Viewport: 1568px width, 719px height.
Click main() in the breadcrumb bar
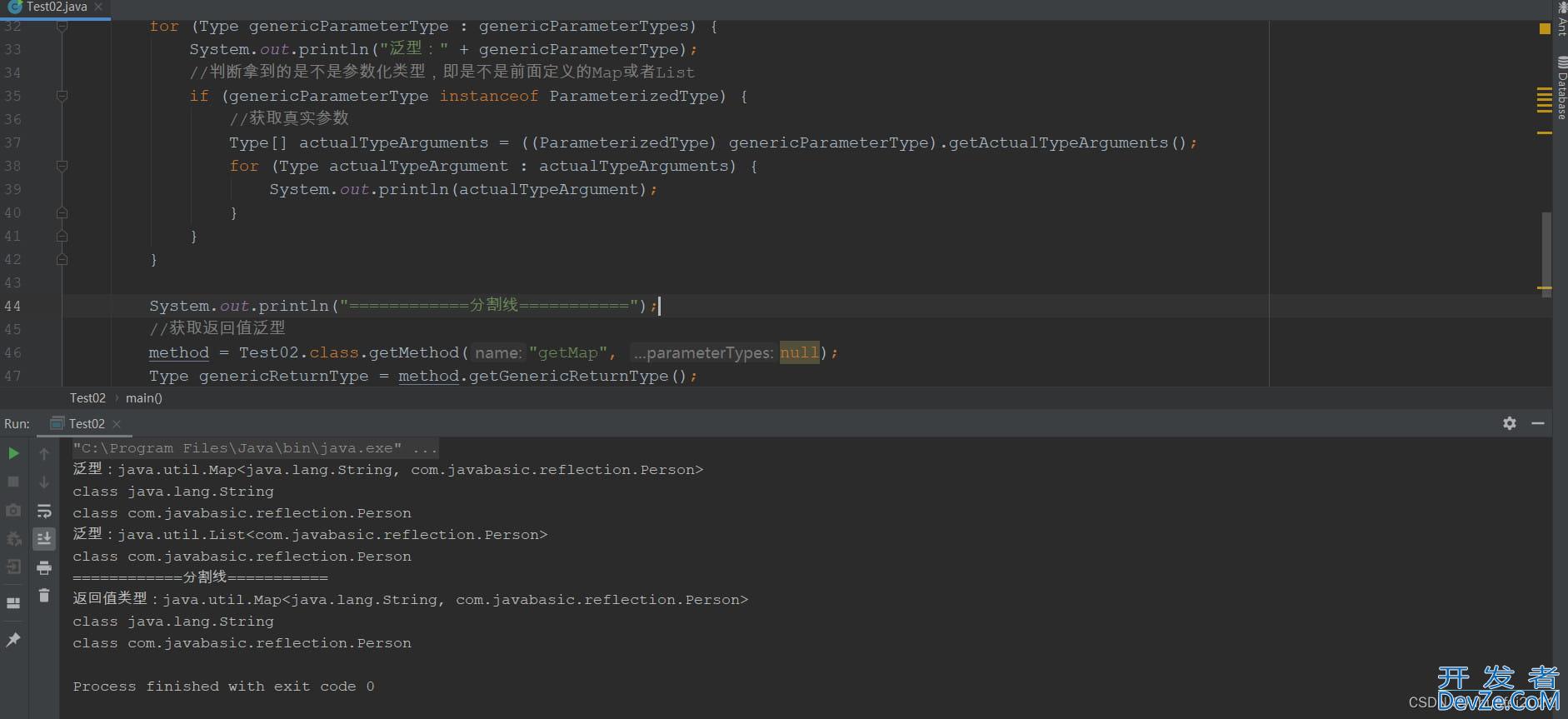click(144, 398)
